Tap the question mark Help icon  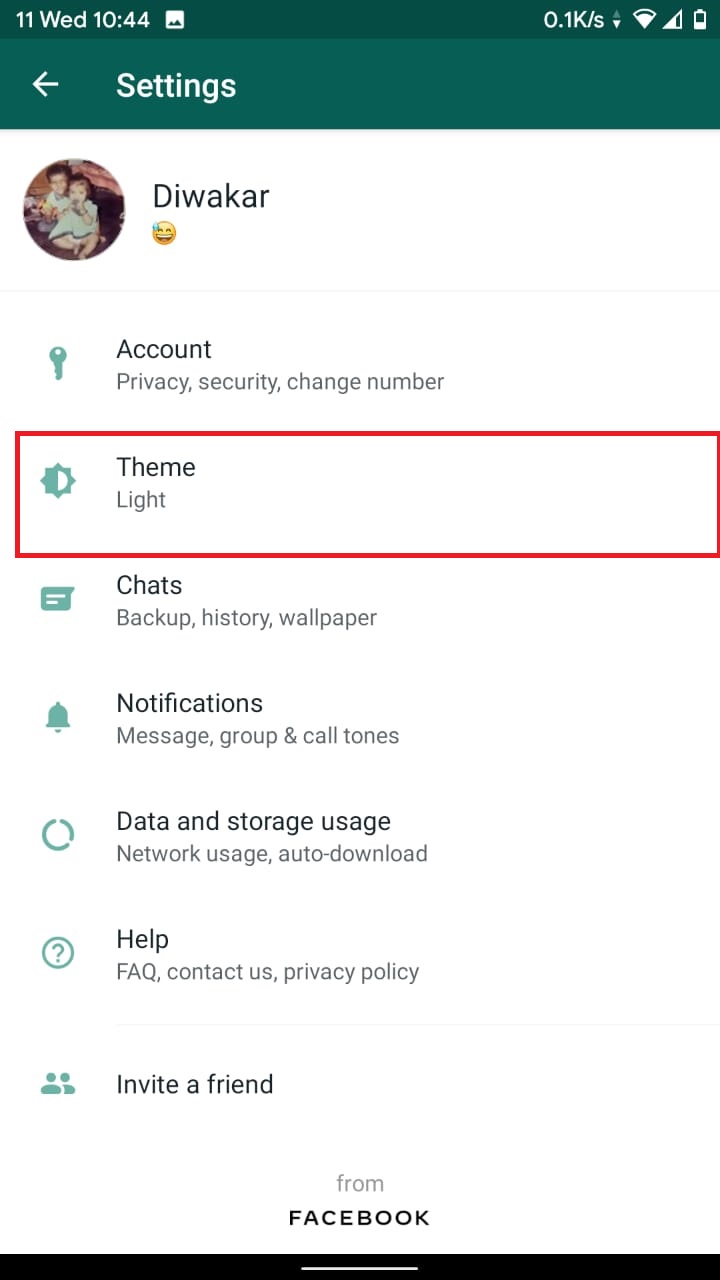(x=58, y=953)
